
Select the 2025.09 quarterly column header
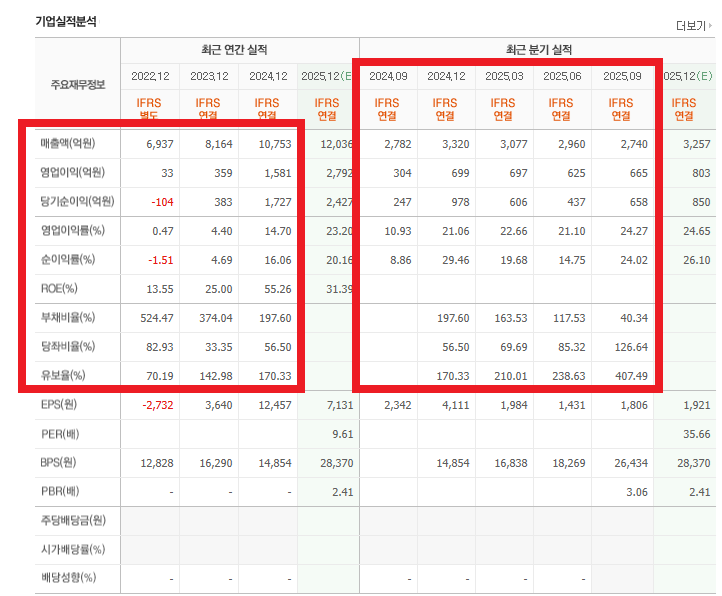pyautogui.click(x=620, y=76)
